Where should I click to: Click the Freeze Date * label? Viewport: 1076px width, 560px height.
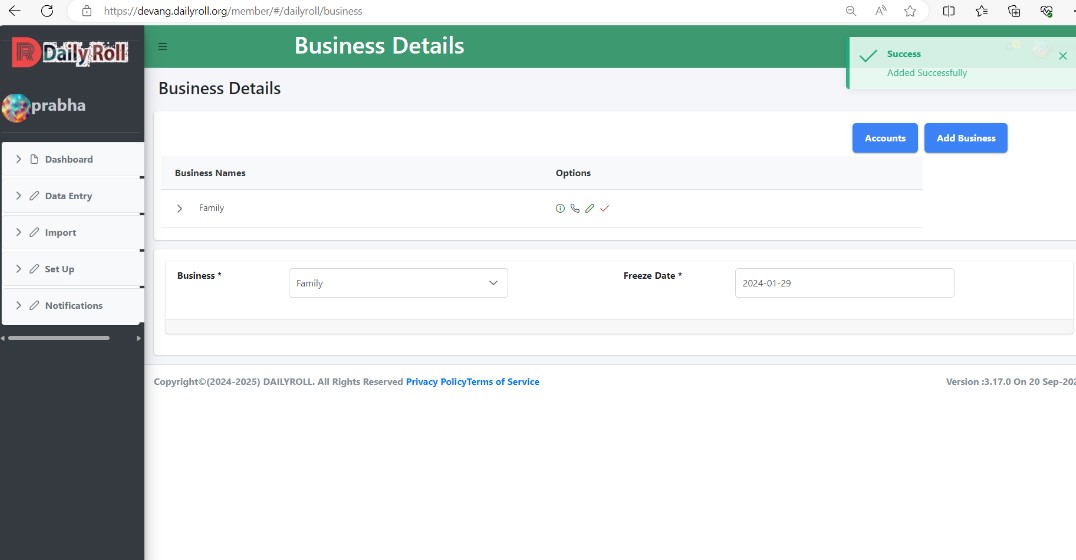tap(652, 275)
